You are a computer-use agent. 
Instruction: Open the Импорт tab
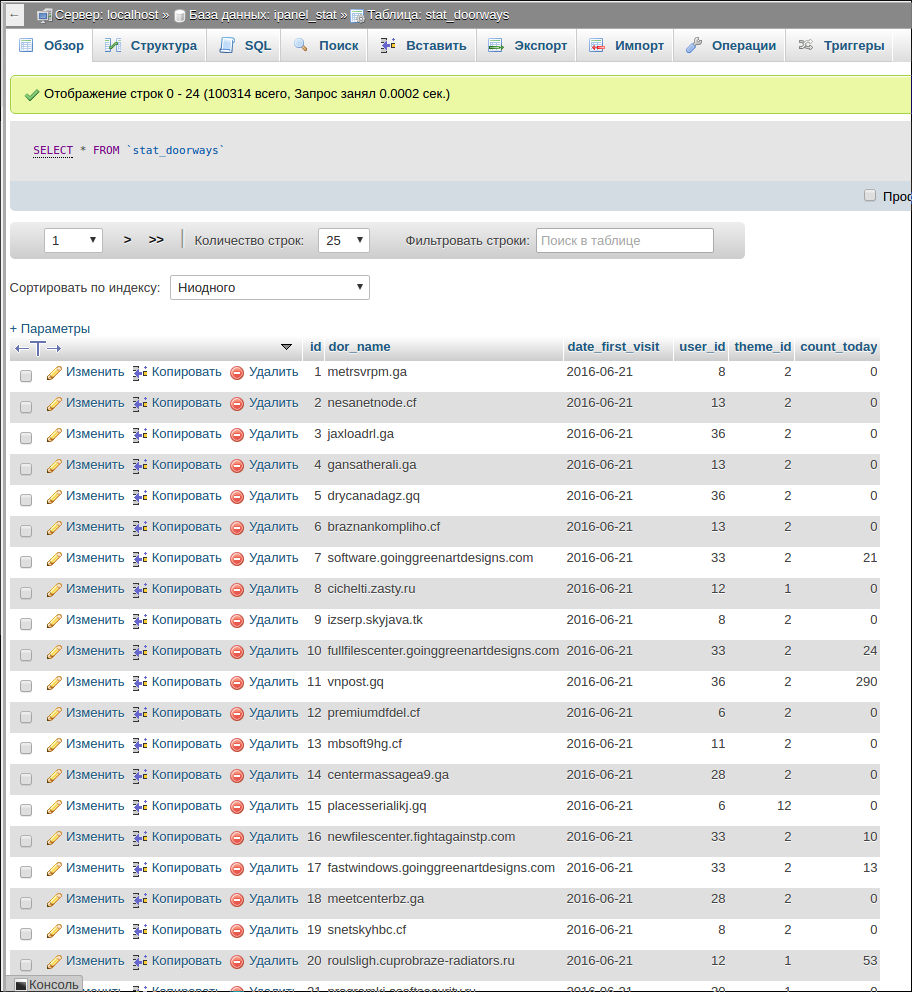tap(626, 46)
